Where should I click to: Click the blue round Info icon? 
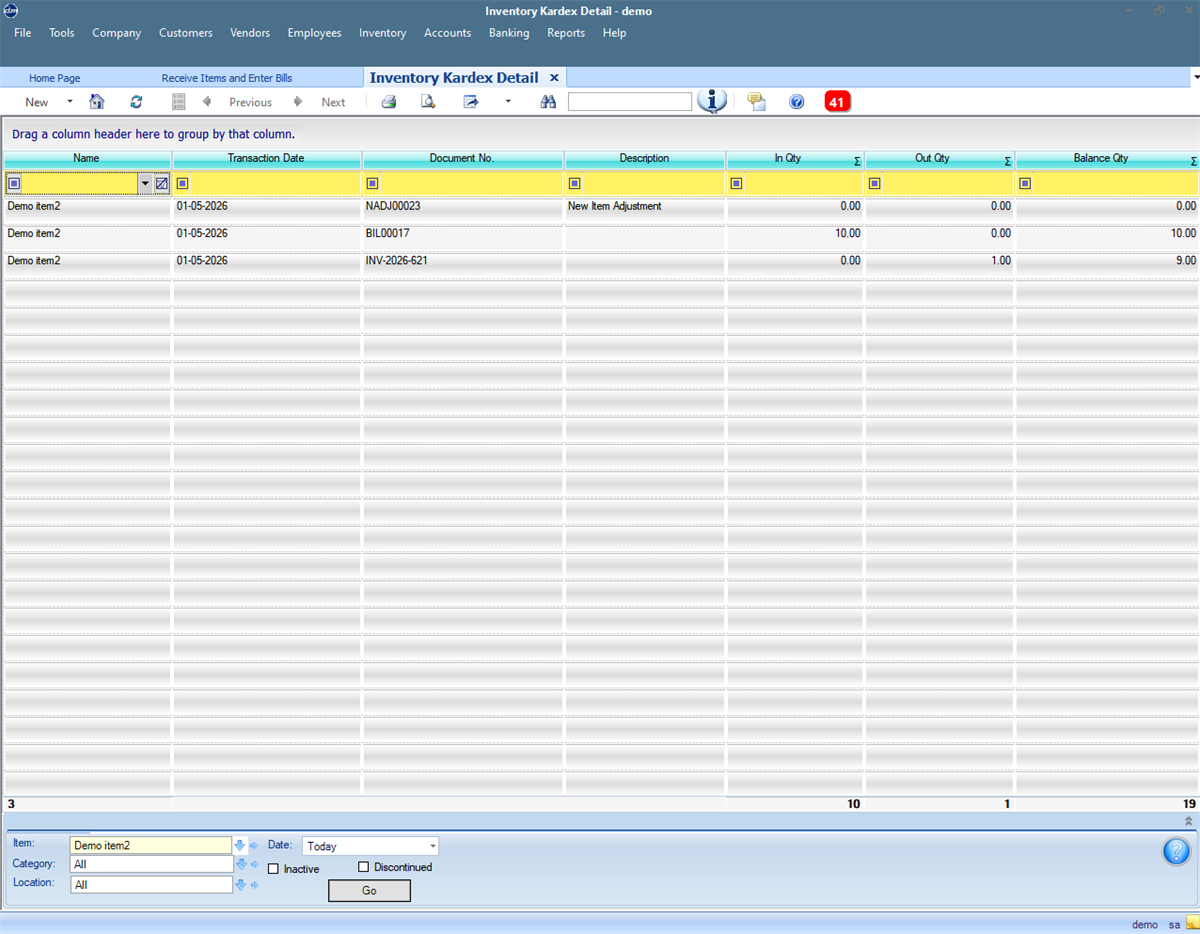tap(712, 101)
